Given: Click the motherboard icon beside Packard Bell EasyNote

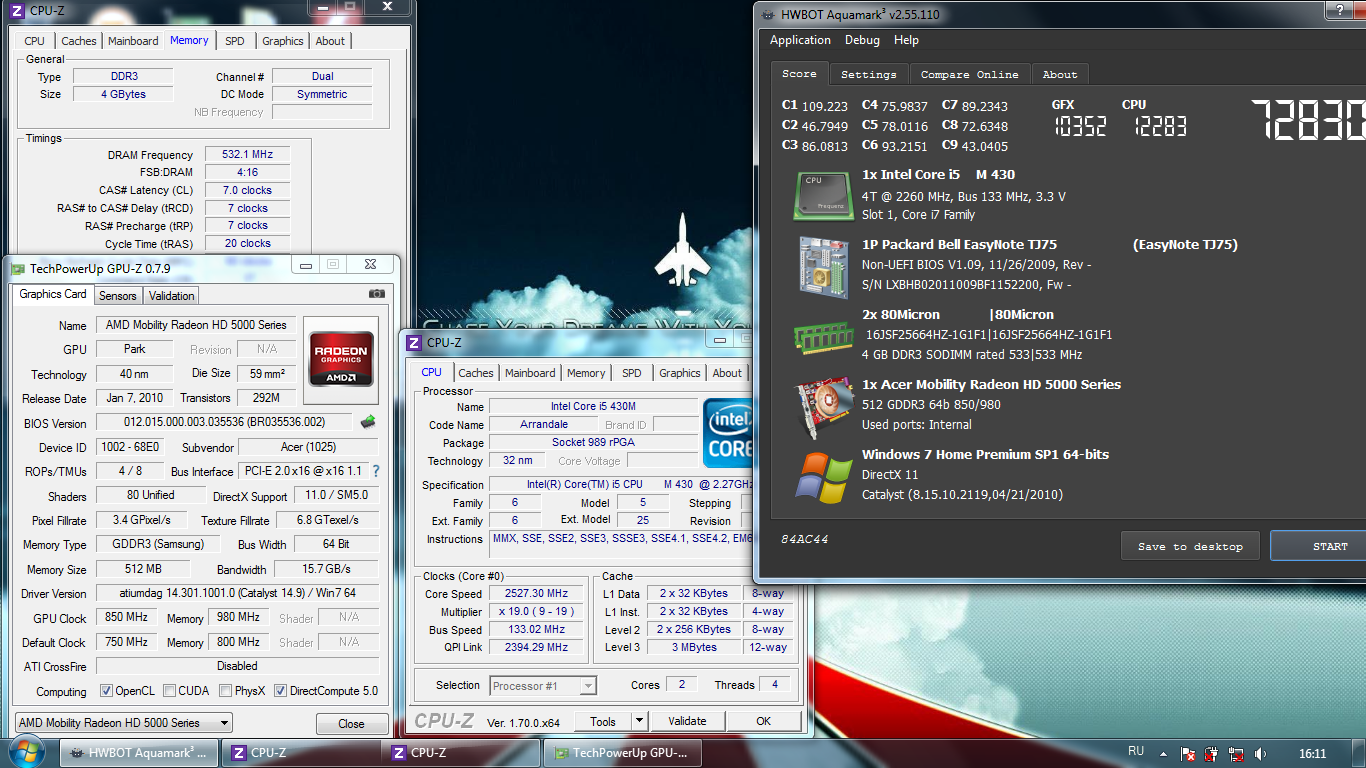Looking at the screenshot, I should coord(824,266).
